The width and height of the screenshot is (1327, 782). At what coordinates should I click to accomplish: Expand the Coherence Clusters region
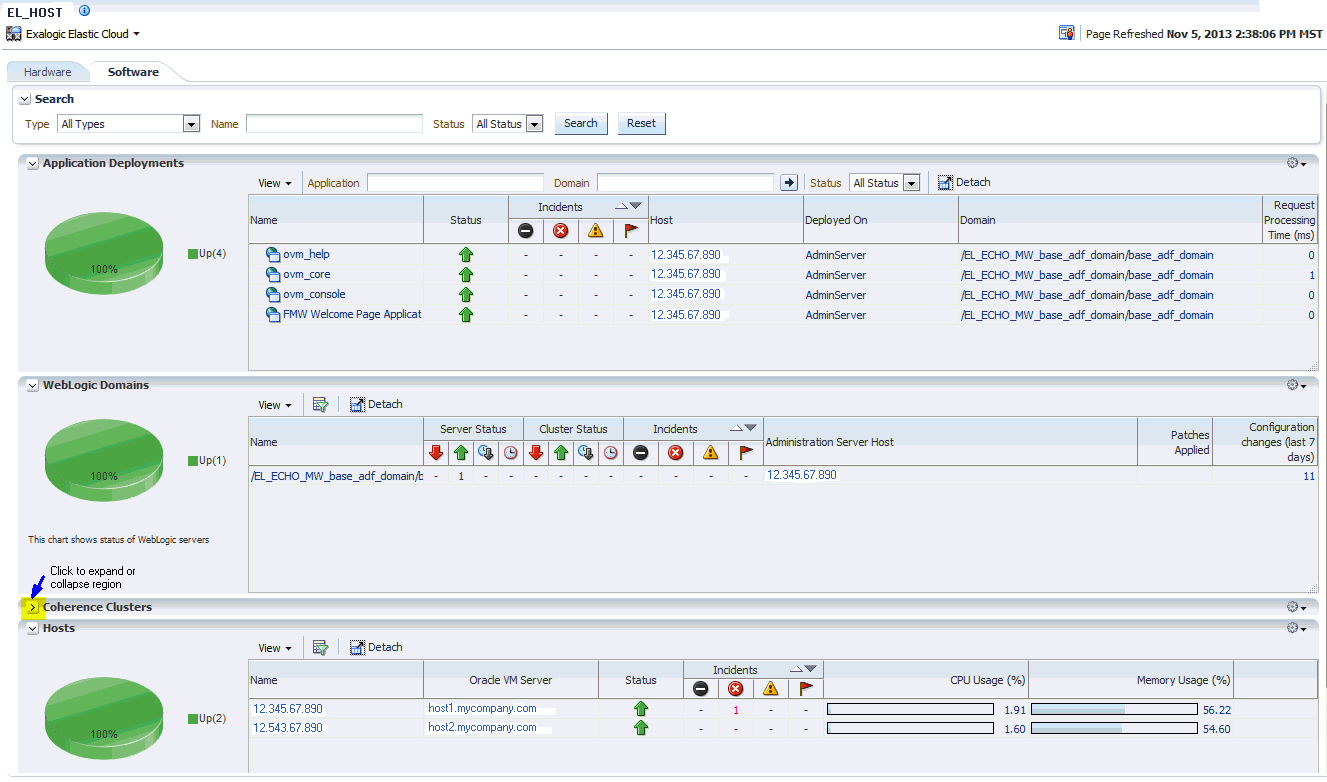[32, 607]
